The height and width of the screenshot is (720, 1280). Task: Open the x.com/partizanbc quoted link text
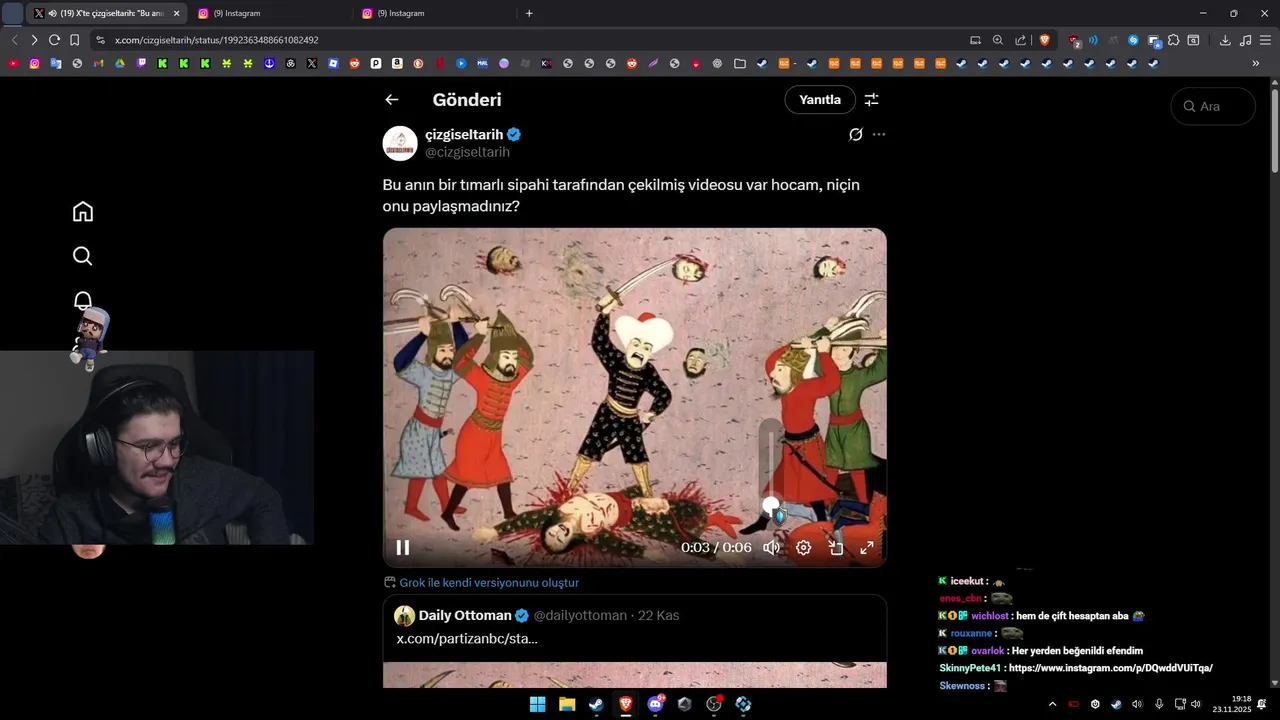tap(467, 638)
